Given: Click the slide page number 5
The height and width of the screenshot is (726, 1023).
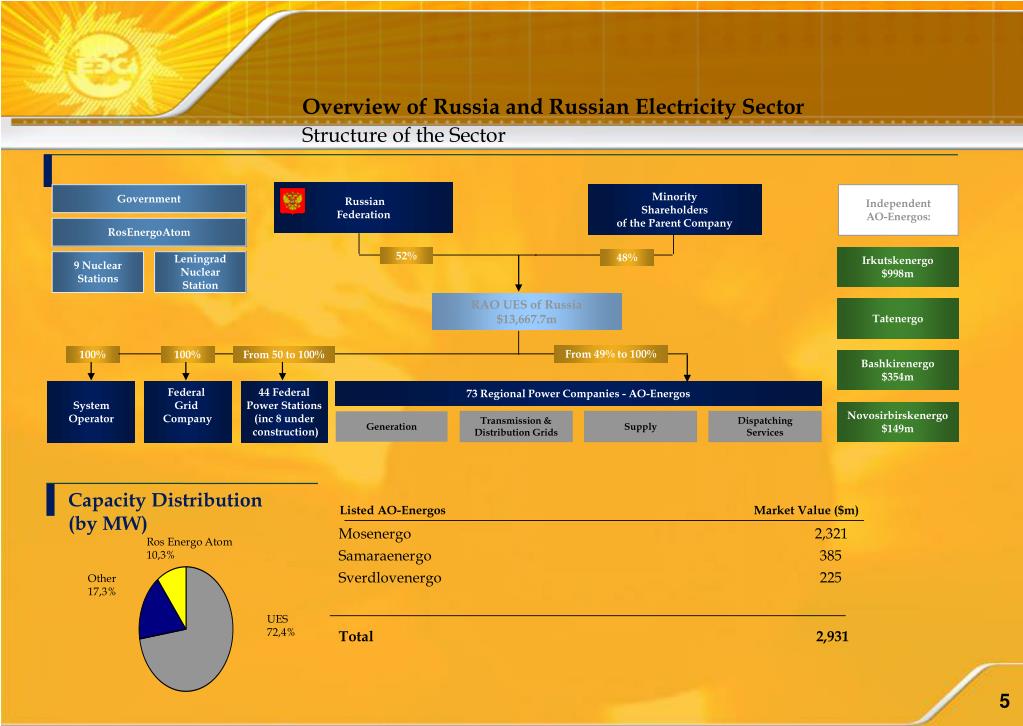Looking at the screenshot, I should 1004,701.
